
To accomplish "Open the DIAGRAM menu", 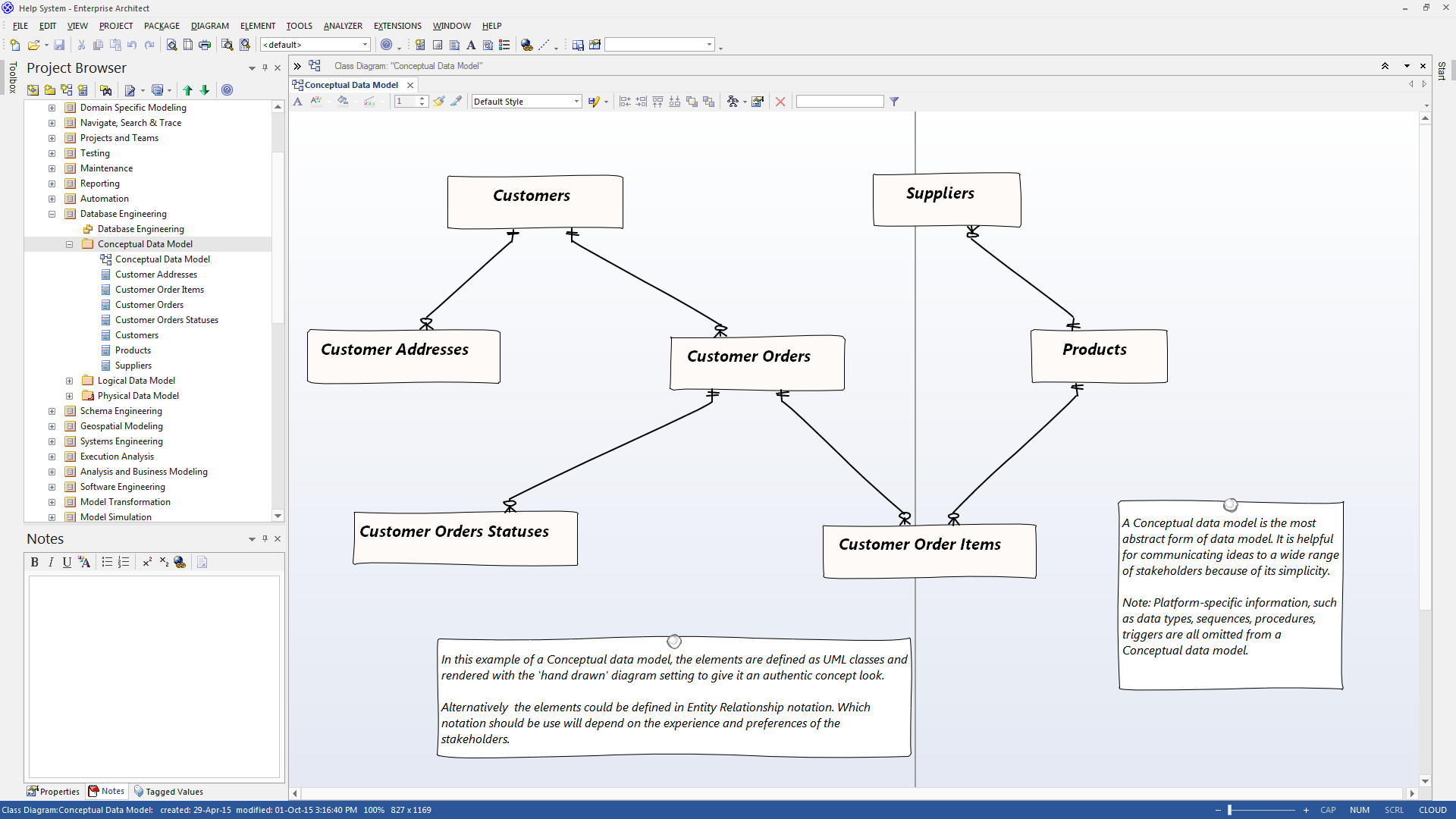I will (x=209, y=26).
